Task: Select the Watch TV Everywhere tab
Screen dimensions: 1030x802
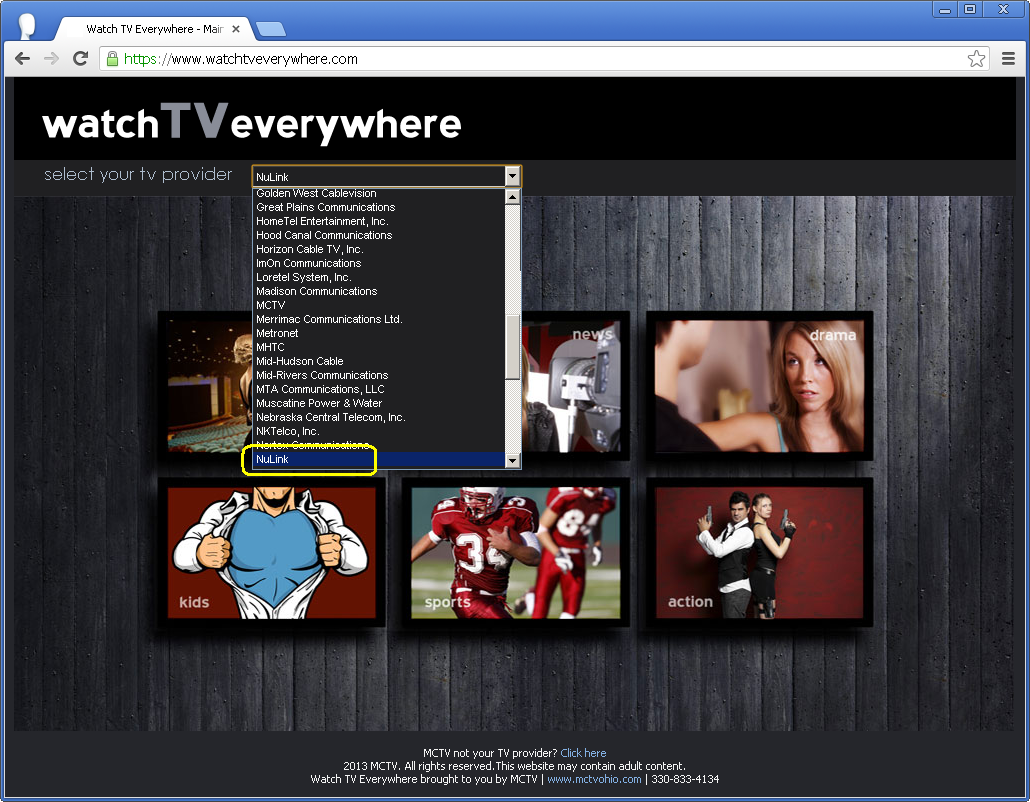Action: [x=154, y=29]
